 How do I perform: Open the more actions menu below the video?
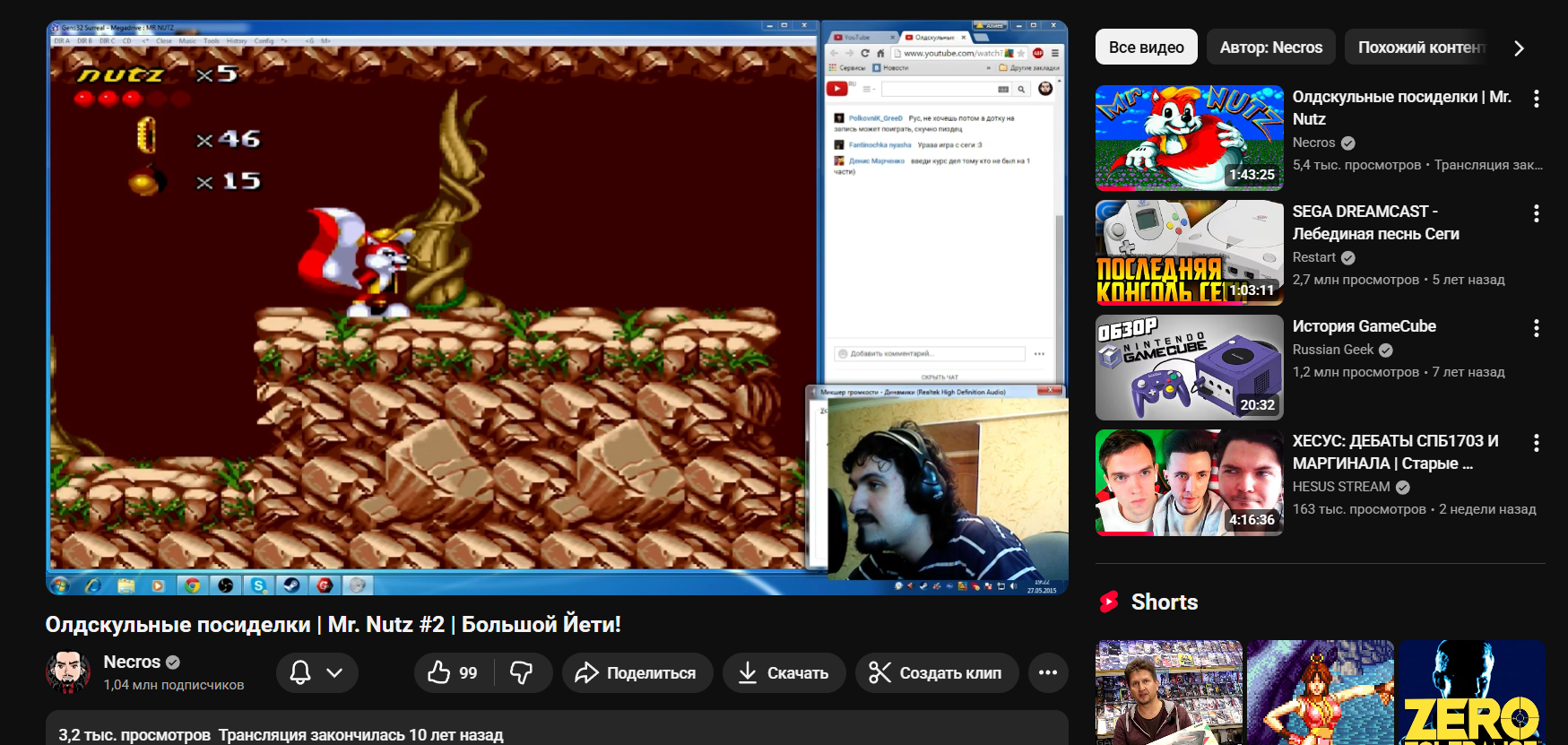(1048, 672)
